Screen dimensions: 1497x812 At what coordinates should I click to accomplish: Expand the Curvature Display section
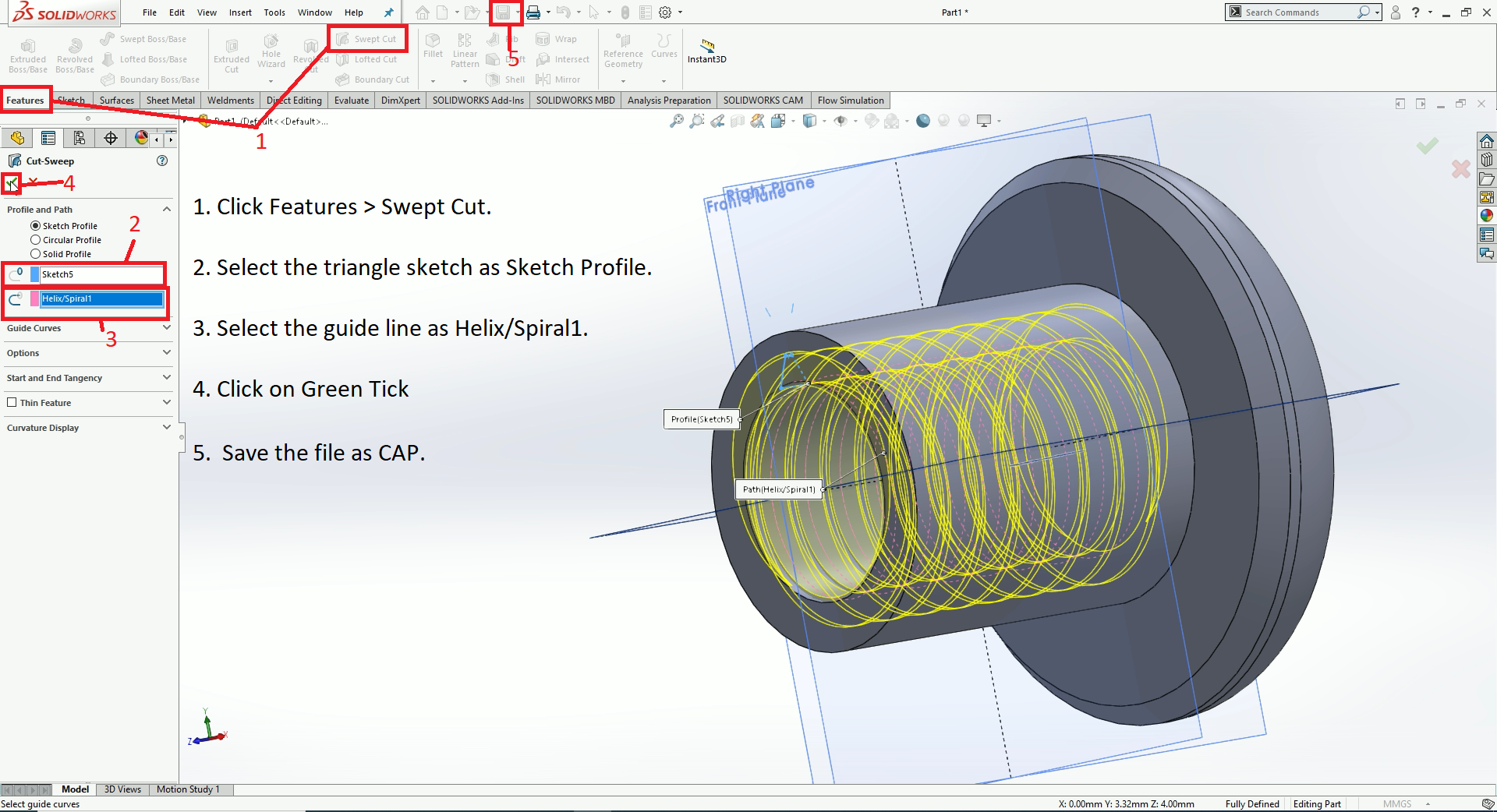click(x=167, y=428)
